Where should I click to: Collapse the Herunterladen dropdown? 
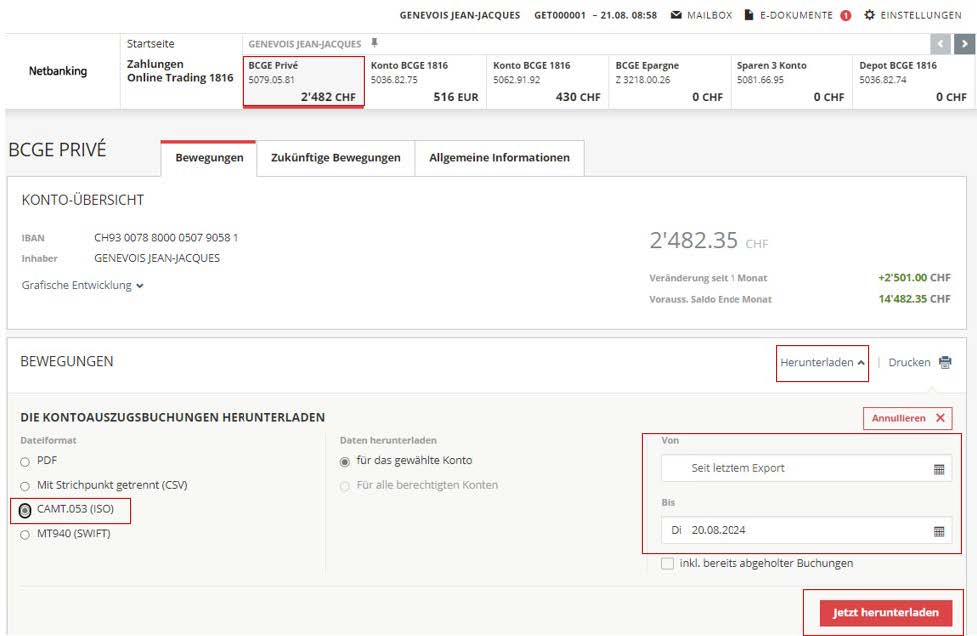(x=822, y=363)
